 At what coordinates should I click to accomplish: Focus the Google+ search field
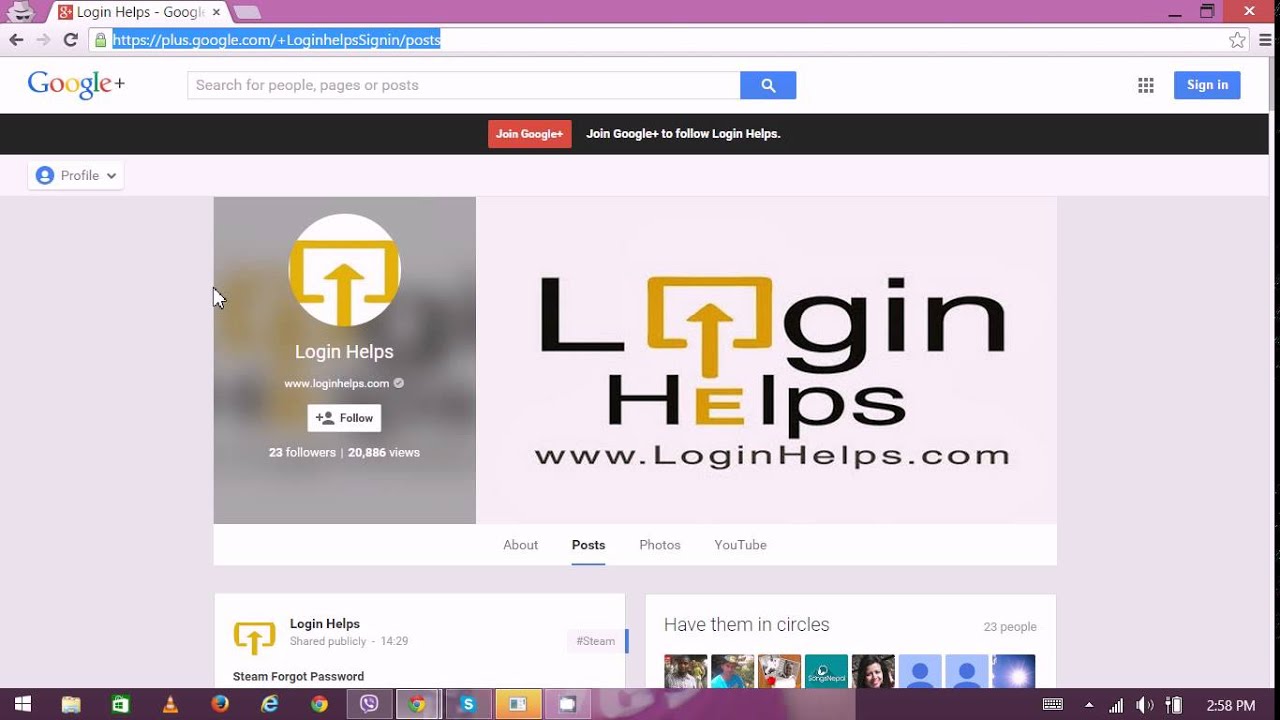pyautogui.click(x=463, y=85)
